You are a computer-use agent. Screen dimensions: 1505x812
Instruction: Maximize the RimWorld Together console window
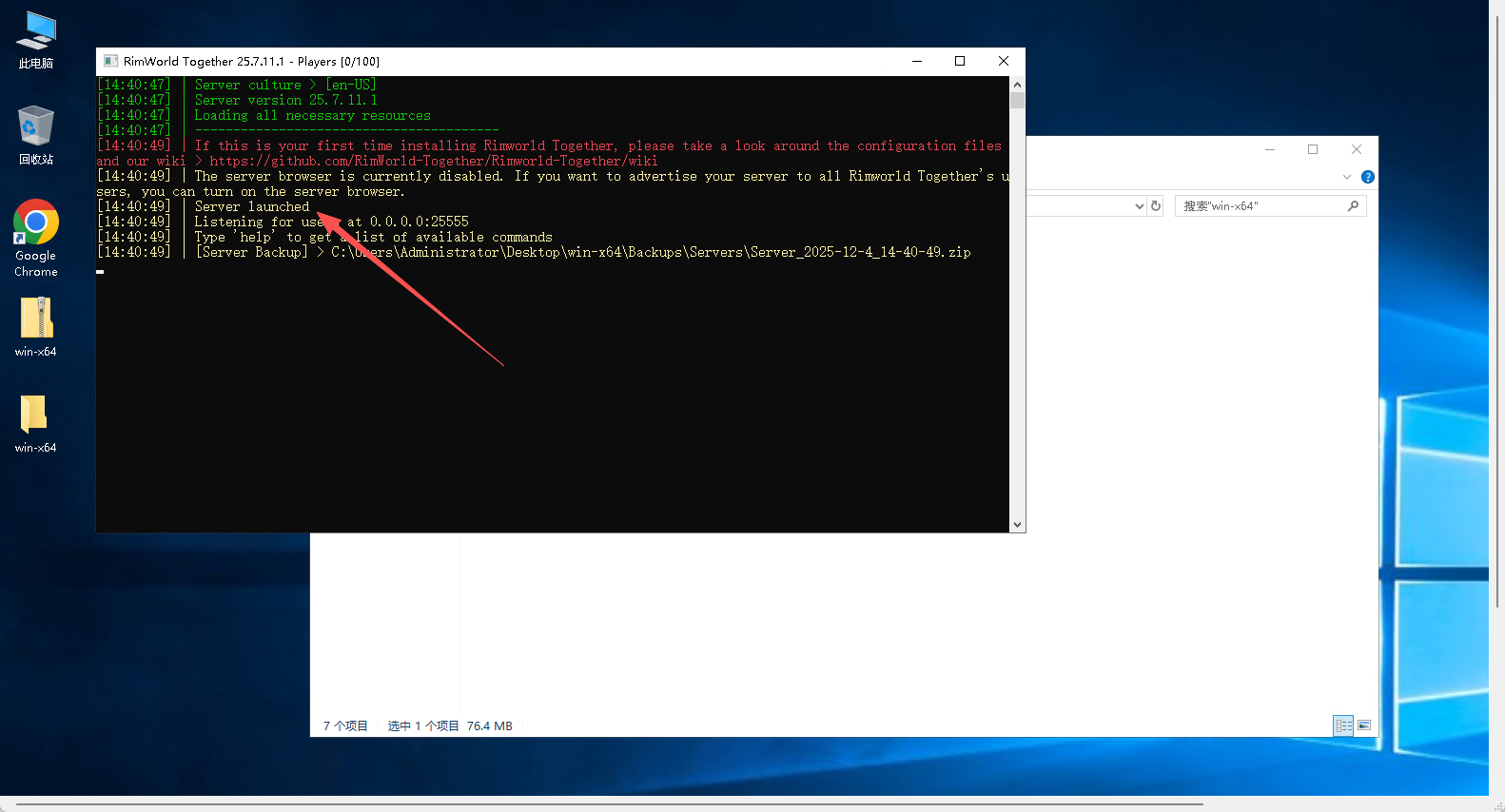[x=960, y=61]
